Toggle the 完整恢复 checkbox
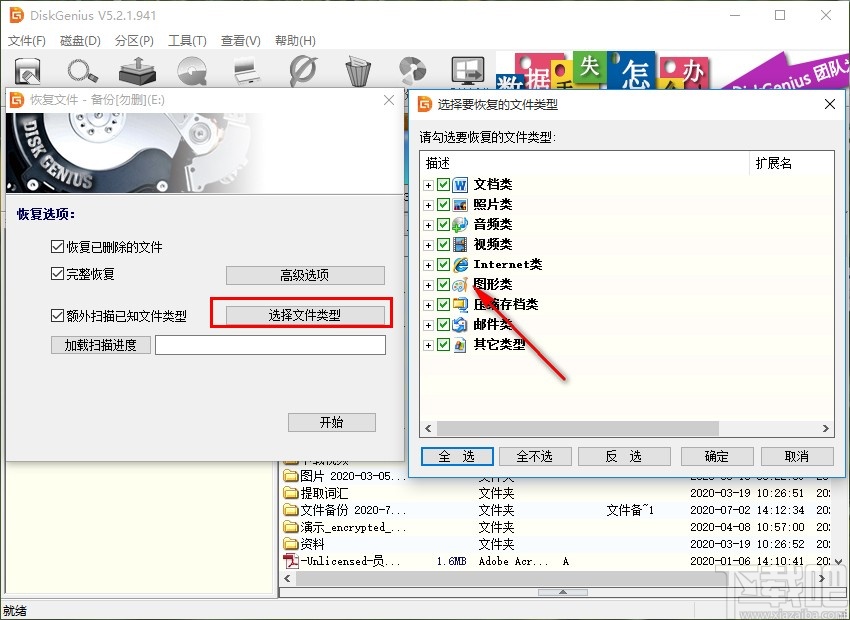Screen dimensions: 850x620 pos(57,274)
